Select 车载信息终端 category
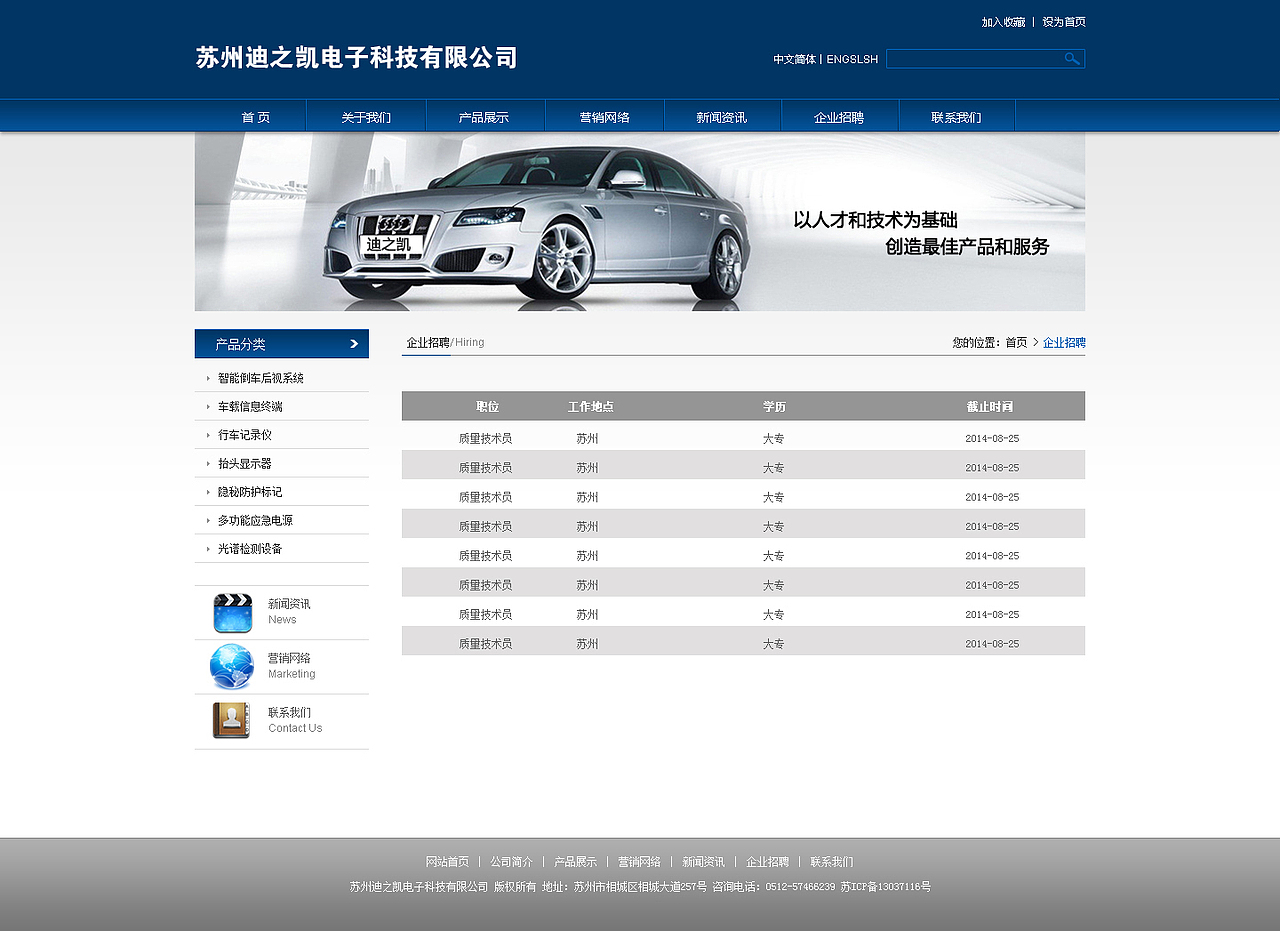 pos(250,406)
